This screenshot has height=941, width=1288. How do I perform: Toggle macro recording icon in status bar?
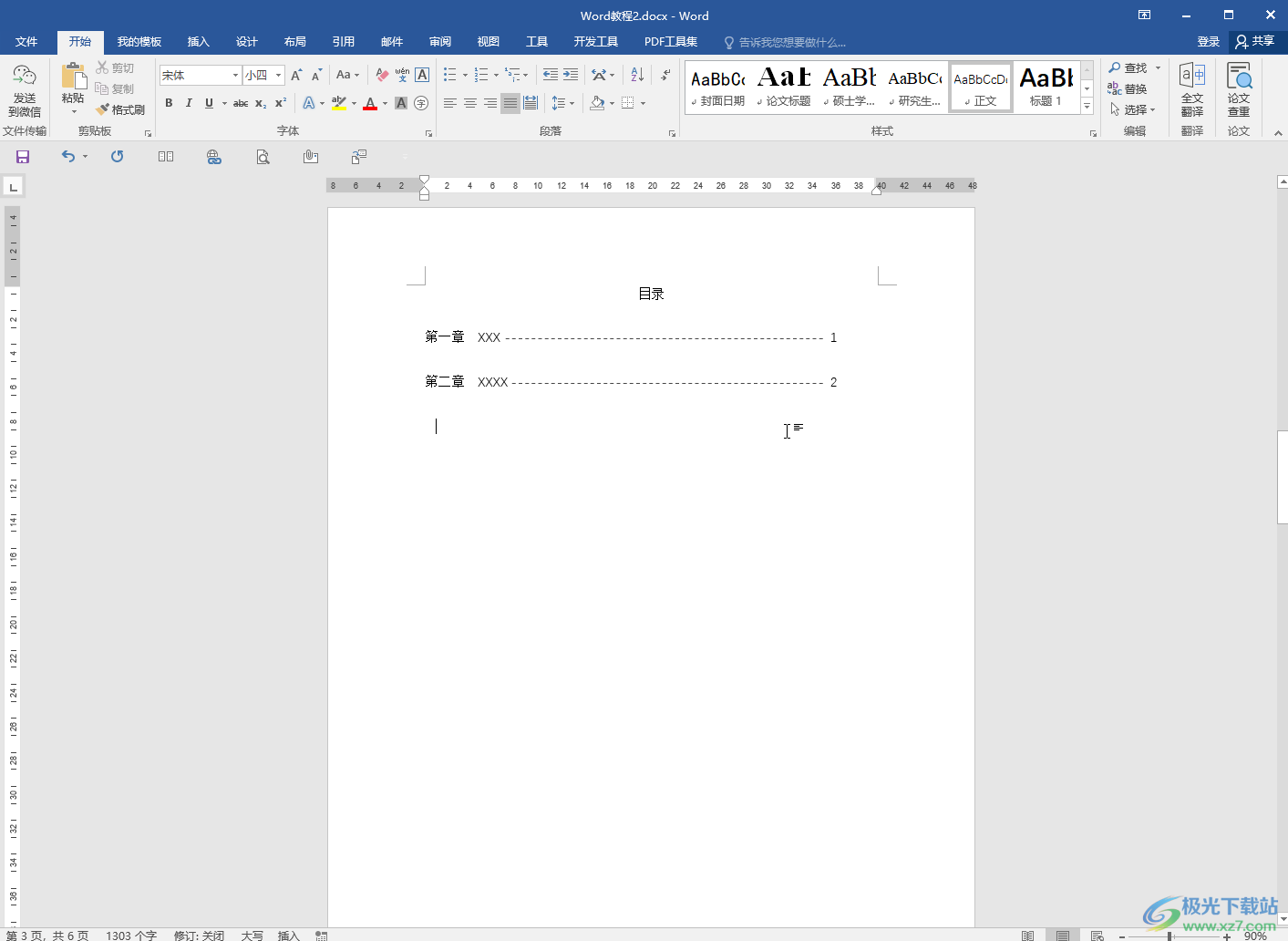click(322, 936)
